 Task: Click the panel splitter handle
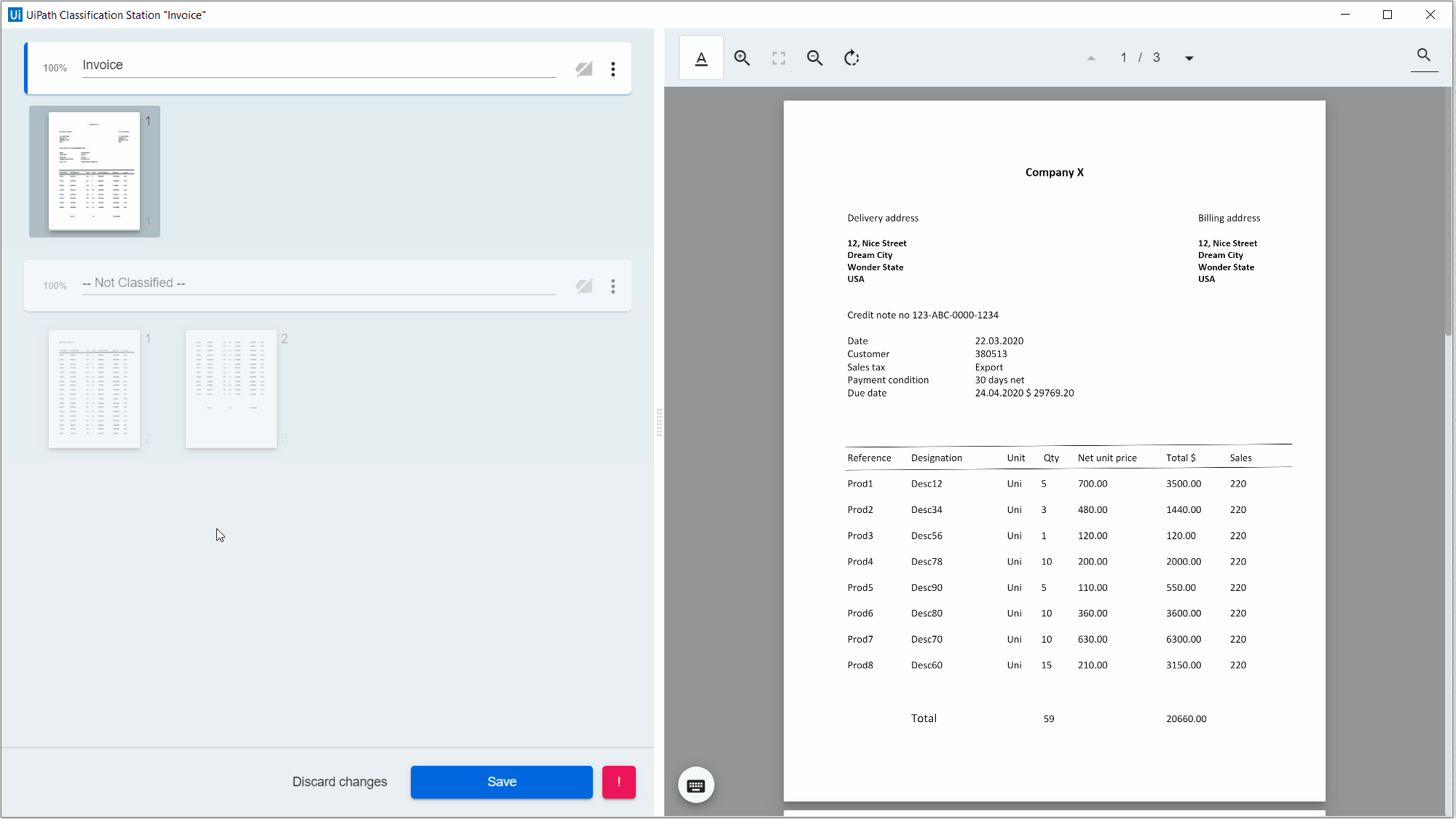659,422
